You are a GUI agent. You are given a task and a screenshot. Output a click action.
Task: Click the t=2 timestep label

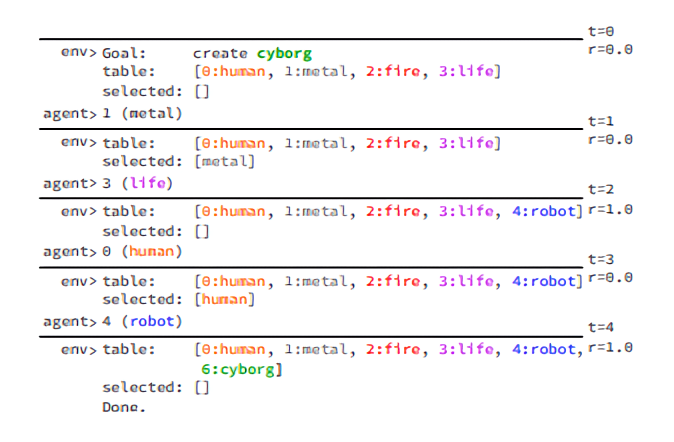601,189
